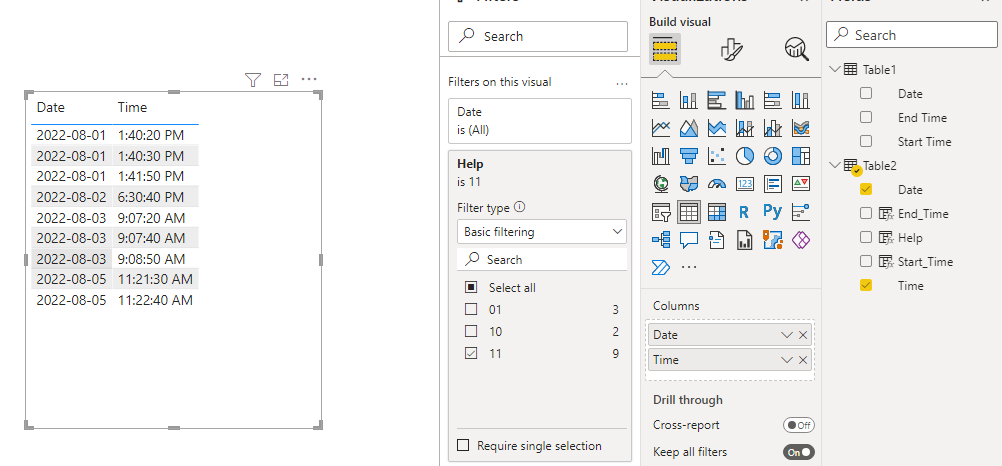Check the 10 filter value
The width and height of the screenshot is (1002, 466).
[x=471, y=331]
